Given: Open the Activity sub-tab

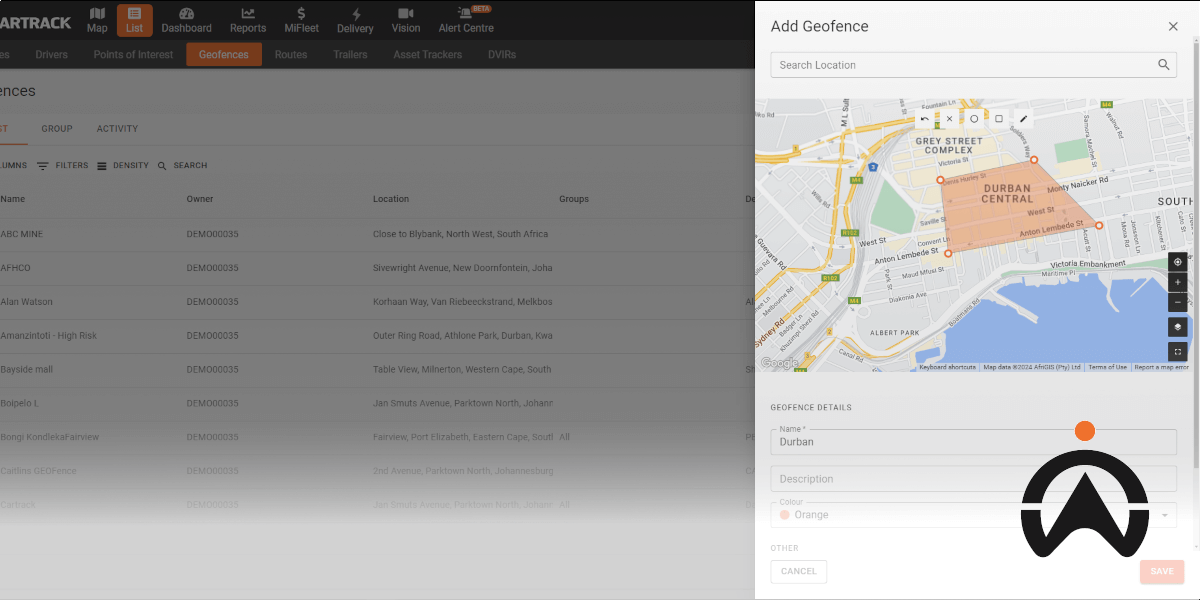Looking at the screenshot, I should [x=117, y=129].
